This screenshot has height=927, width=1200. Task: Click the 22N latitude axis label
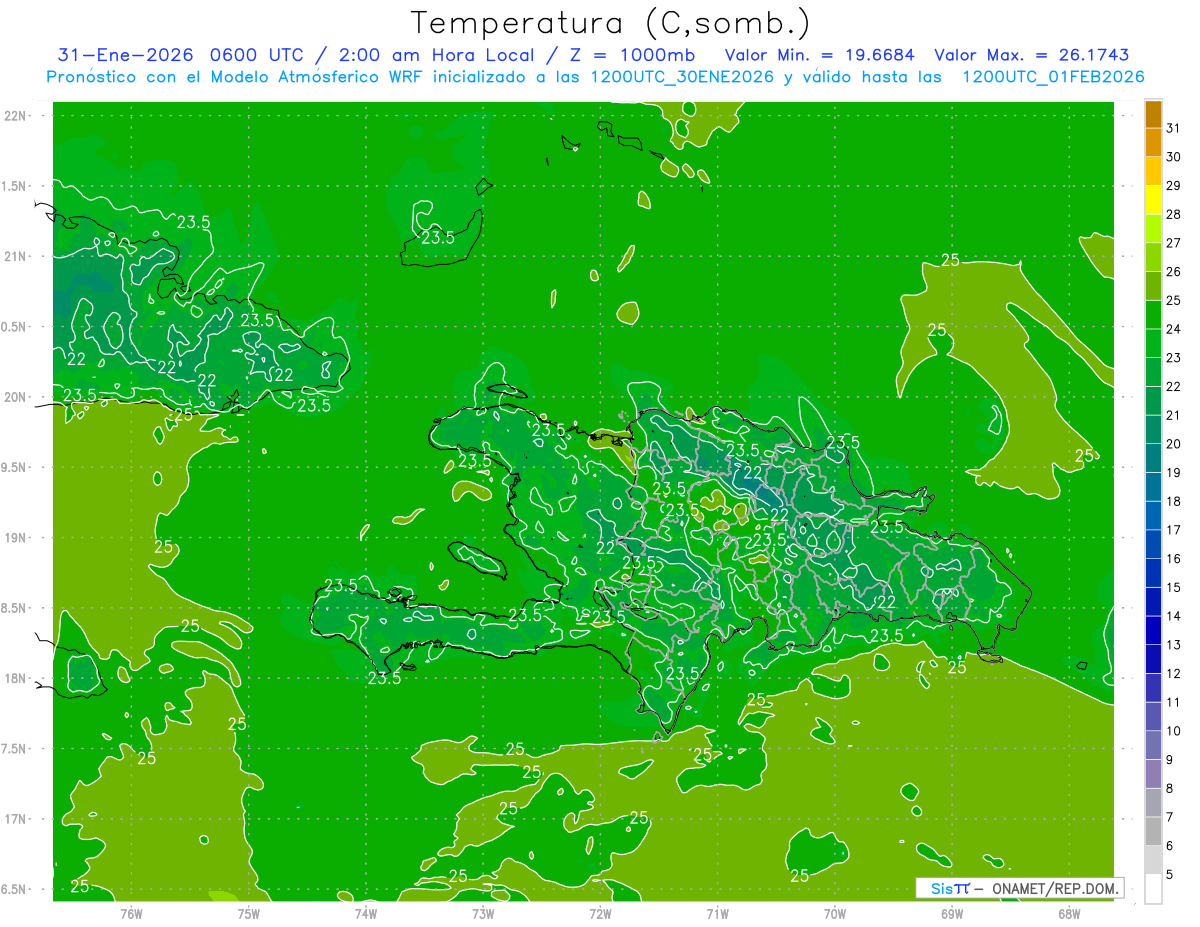coord(15,116)
